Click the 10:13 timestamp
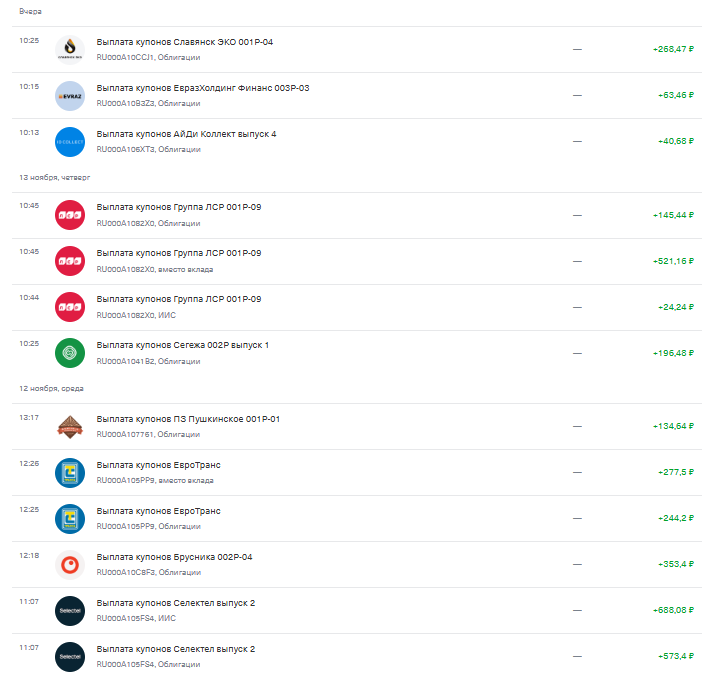The image size is (727, 678). (x=29, y=133)
